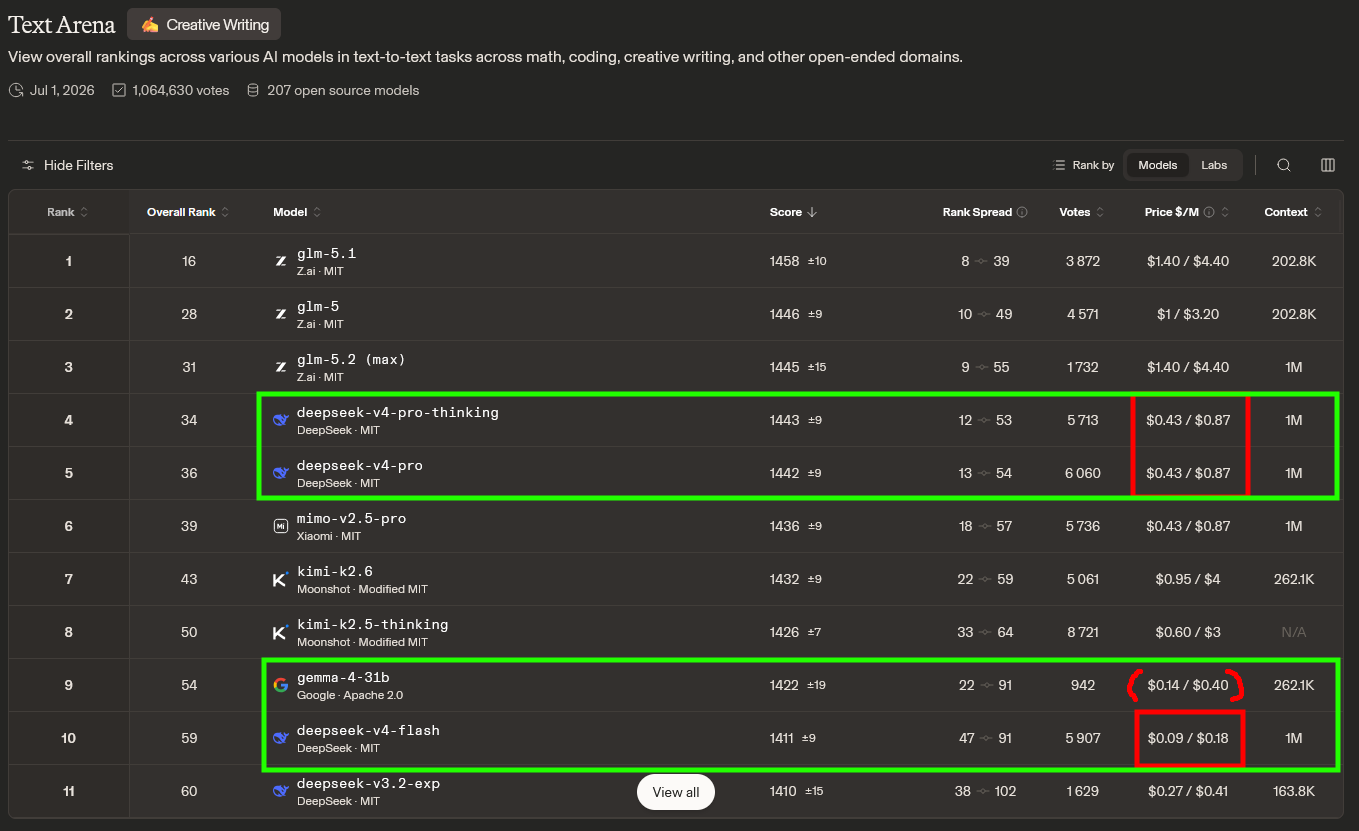Click the Z.ai logo beside glm-5.2 (max)

click(x=281, y=367)
